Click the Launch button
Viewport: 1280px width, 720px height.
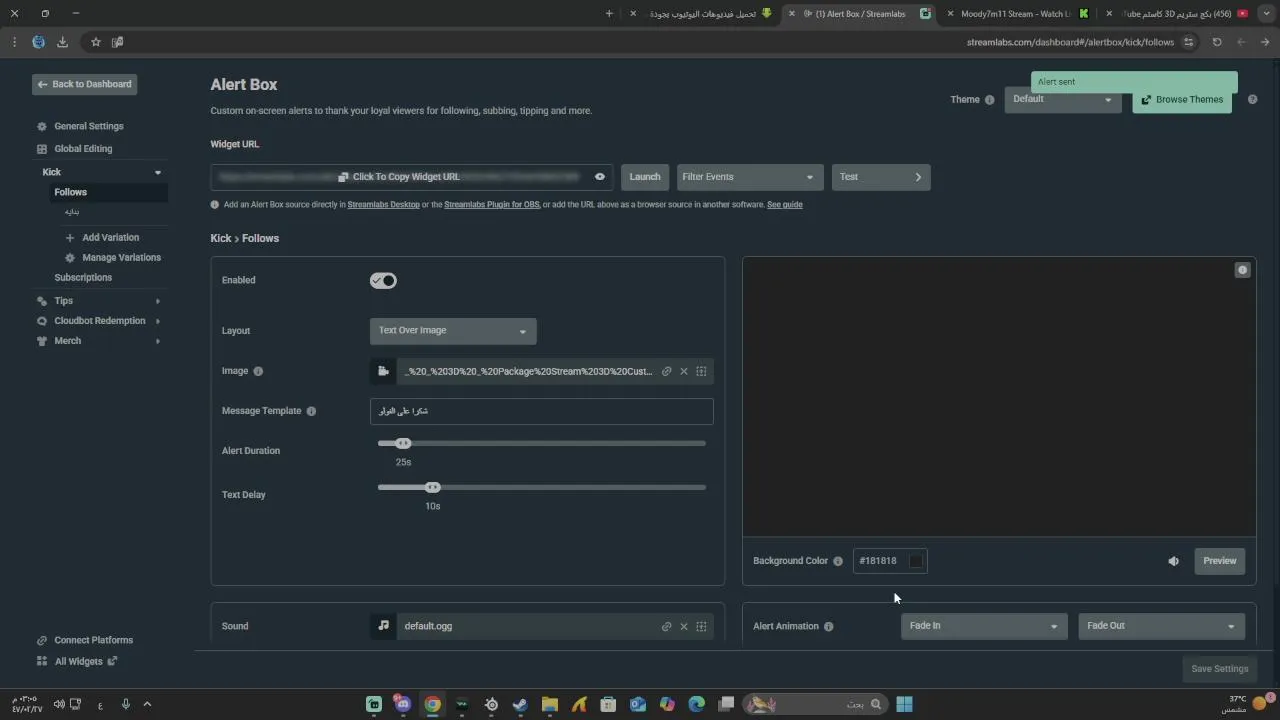[x=645, y=177]
